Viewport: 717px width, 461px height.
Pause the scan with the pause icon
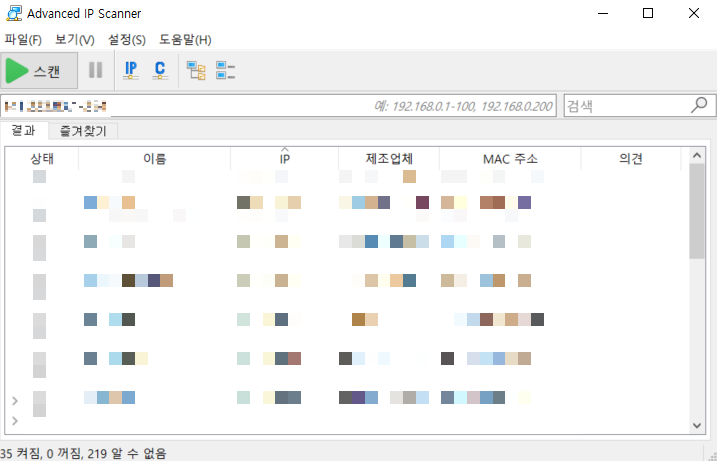click(96, 70)
